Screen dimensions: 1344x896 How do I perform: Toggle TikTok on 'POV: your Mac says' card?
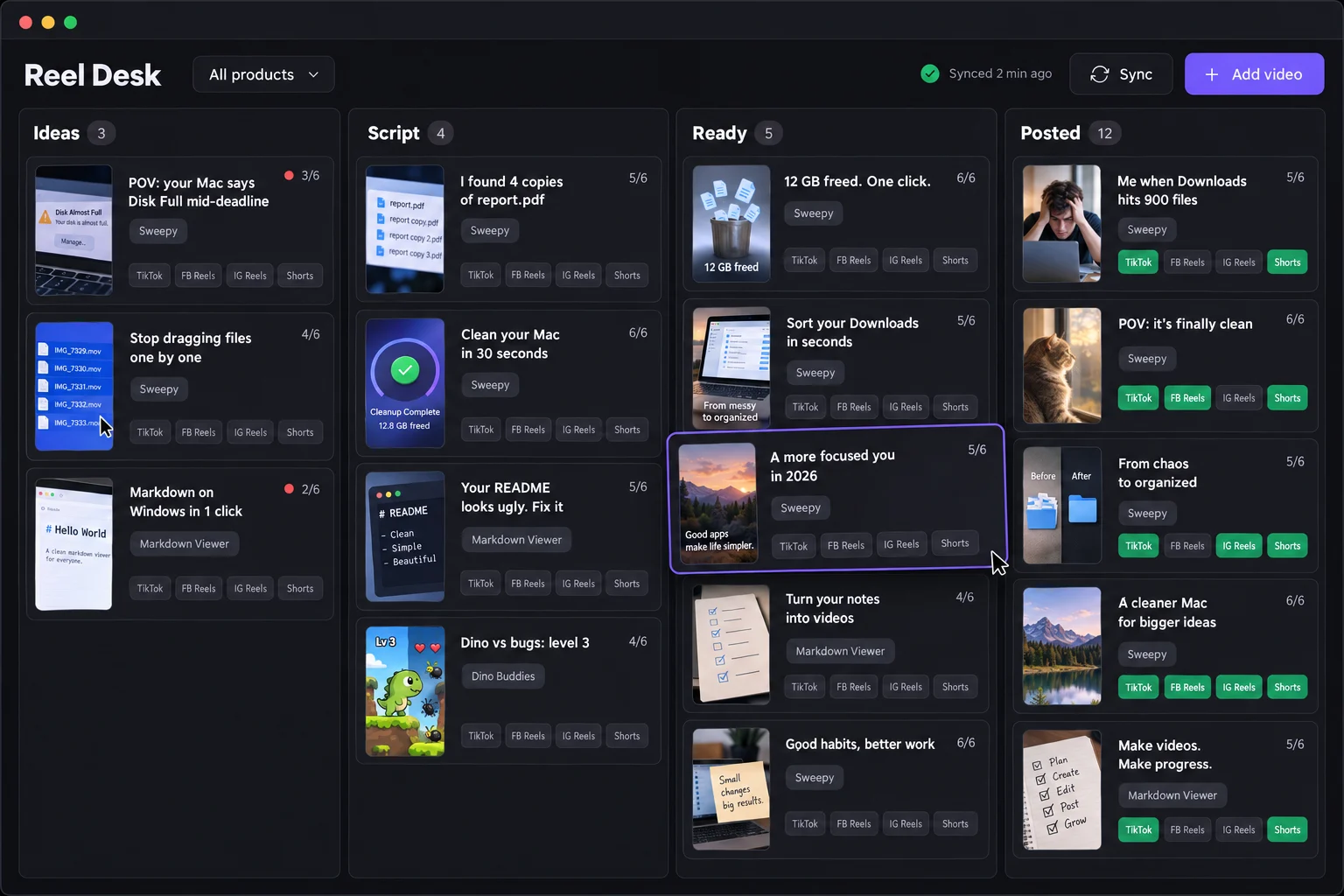(150, 276)
